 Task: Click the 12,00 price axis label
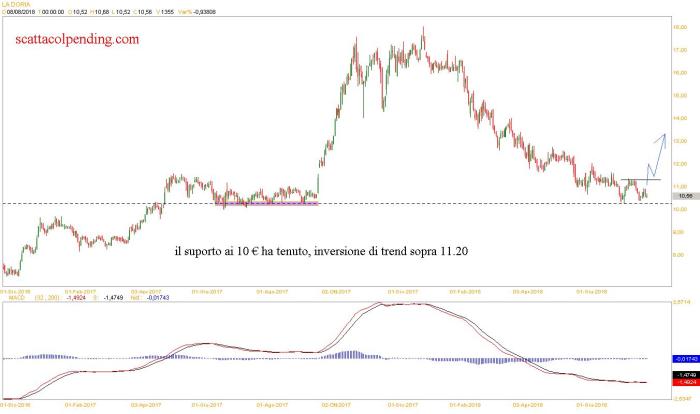pyautogui.click(x=679, y=164)
